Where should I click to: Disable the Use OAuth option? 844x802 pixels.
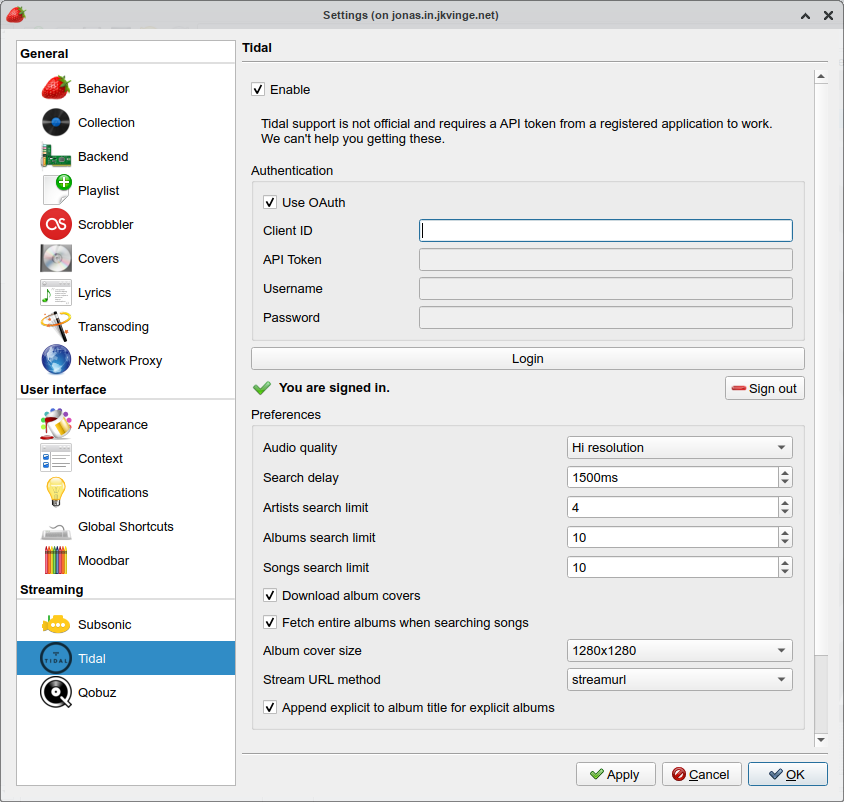pos(269,201)
